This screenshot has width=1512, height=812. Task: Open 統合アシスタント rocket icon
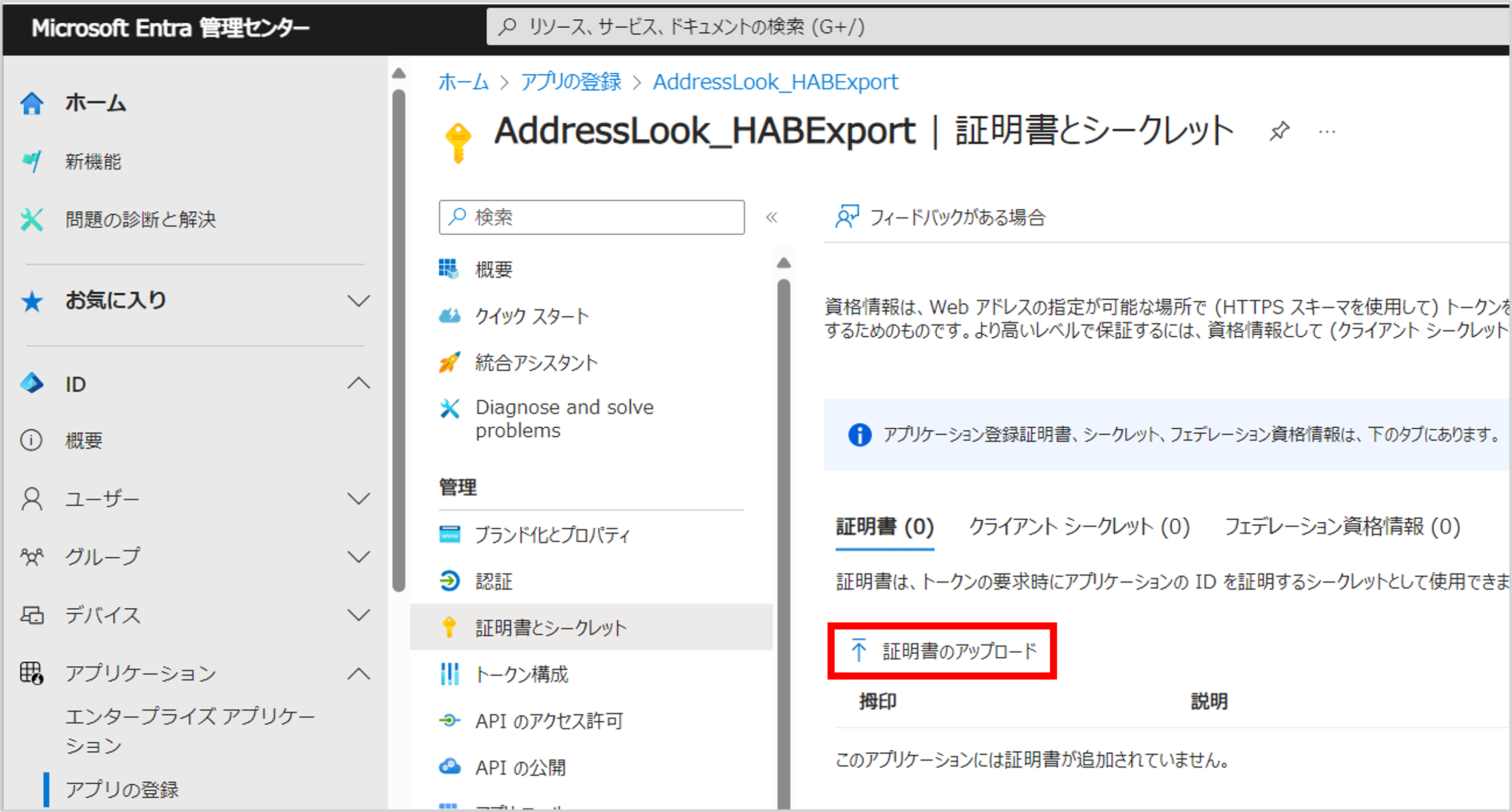[449, 362]
